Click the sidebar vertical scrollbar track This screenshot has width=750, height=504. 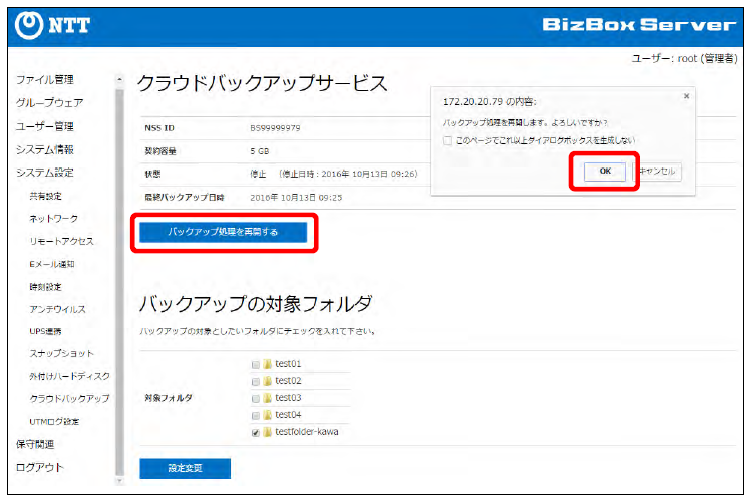120,280
